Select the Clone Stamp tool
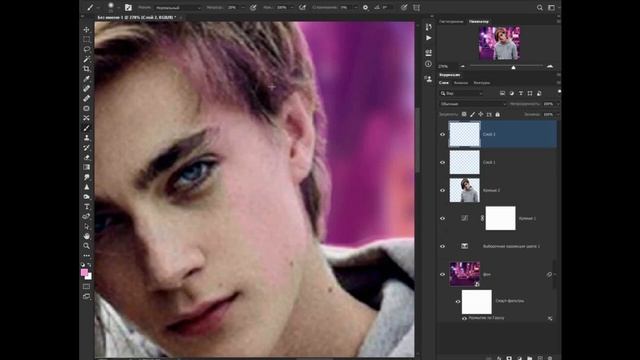This screenshot has height=360, width=640. [x=87, y=138]
